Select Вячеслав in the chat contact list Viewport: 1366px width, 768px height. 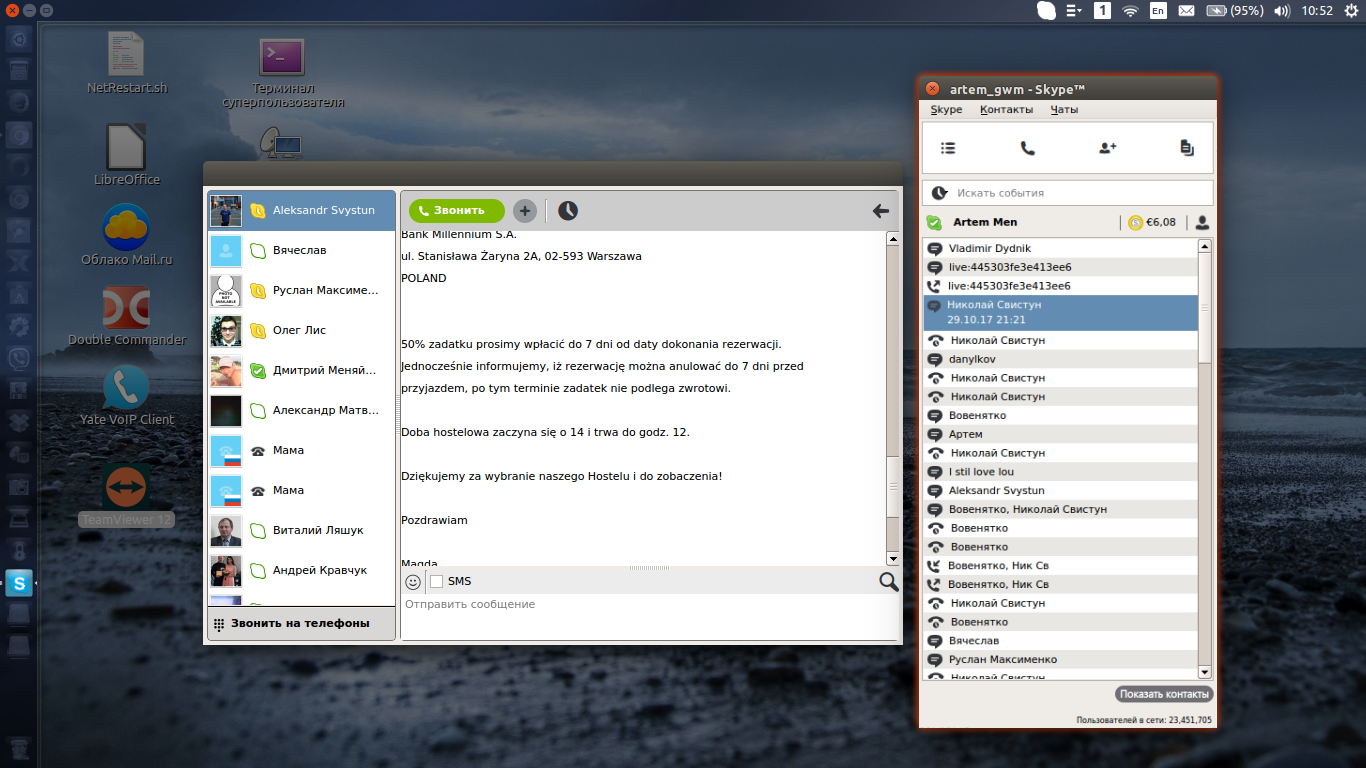coord(301,250)
